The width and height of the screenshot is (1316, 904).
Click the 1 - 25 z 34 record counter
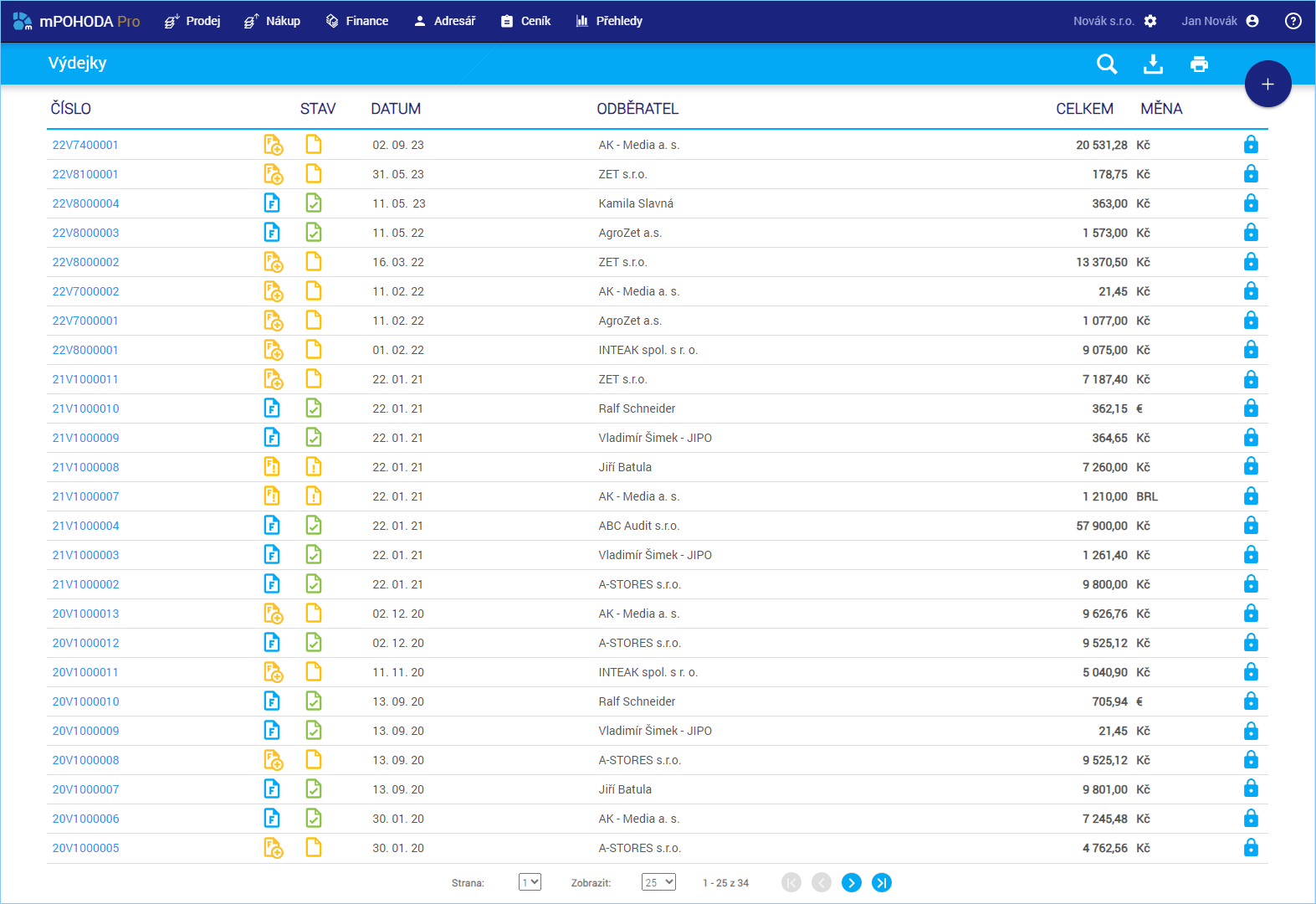coord(725,883)
